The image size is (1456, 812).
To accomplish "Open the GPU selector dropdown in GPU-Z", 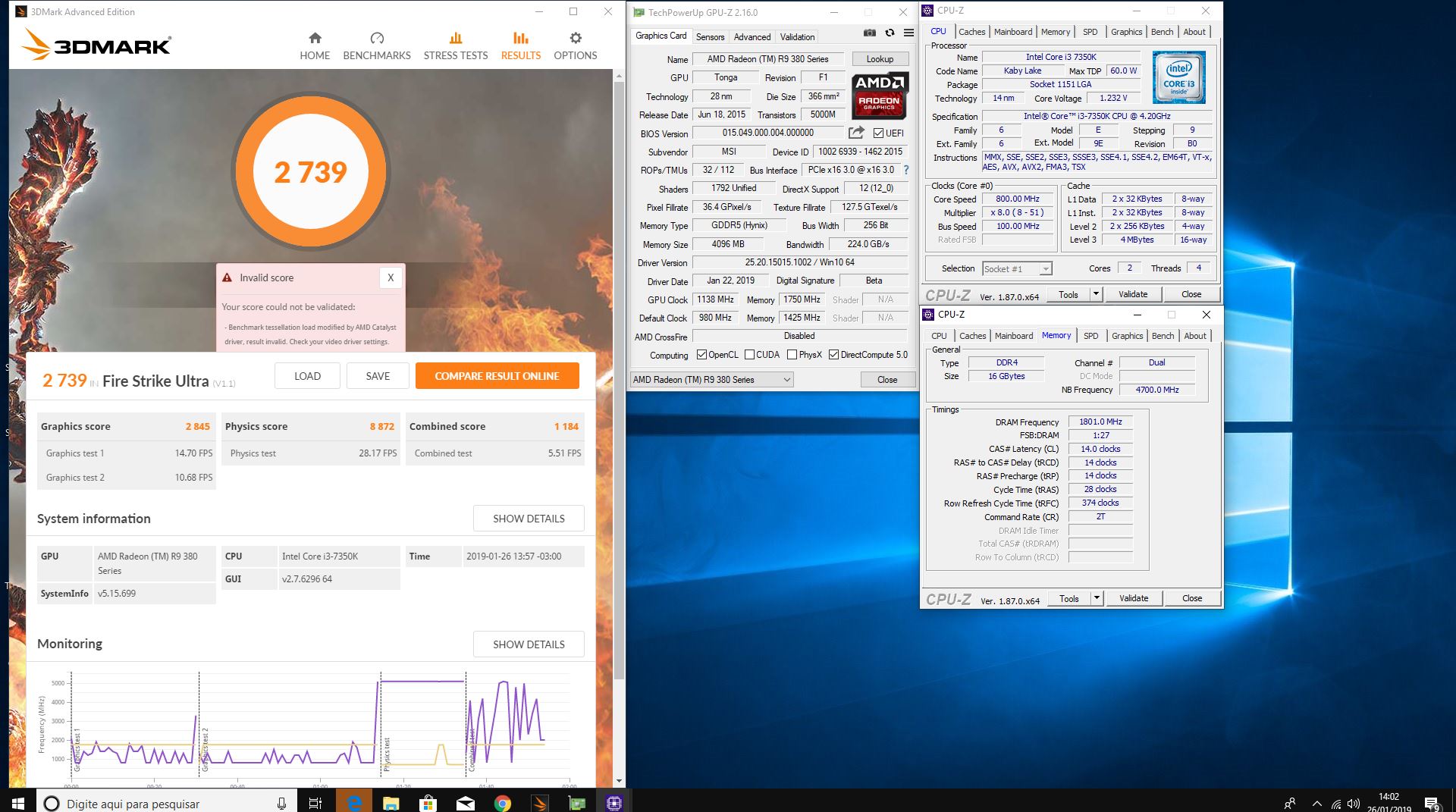I will tap(712, 379).
